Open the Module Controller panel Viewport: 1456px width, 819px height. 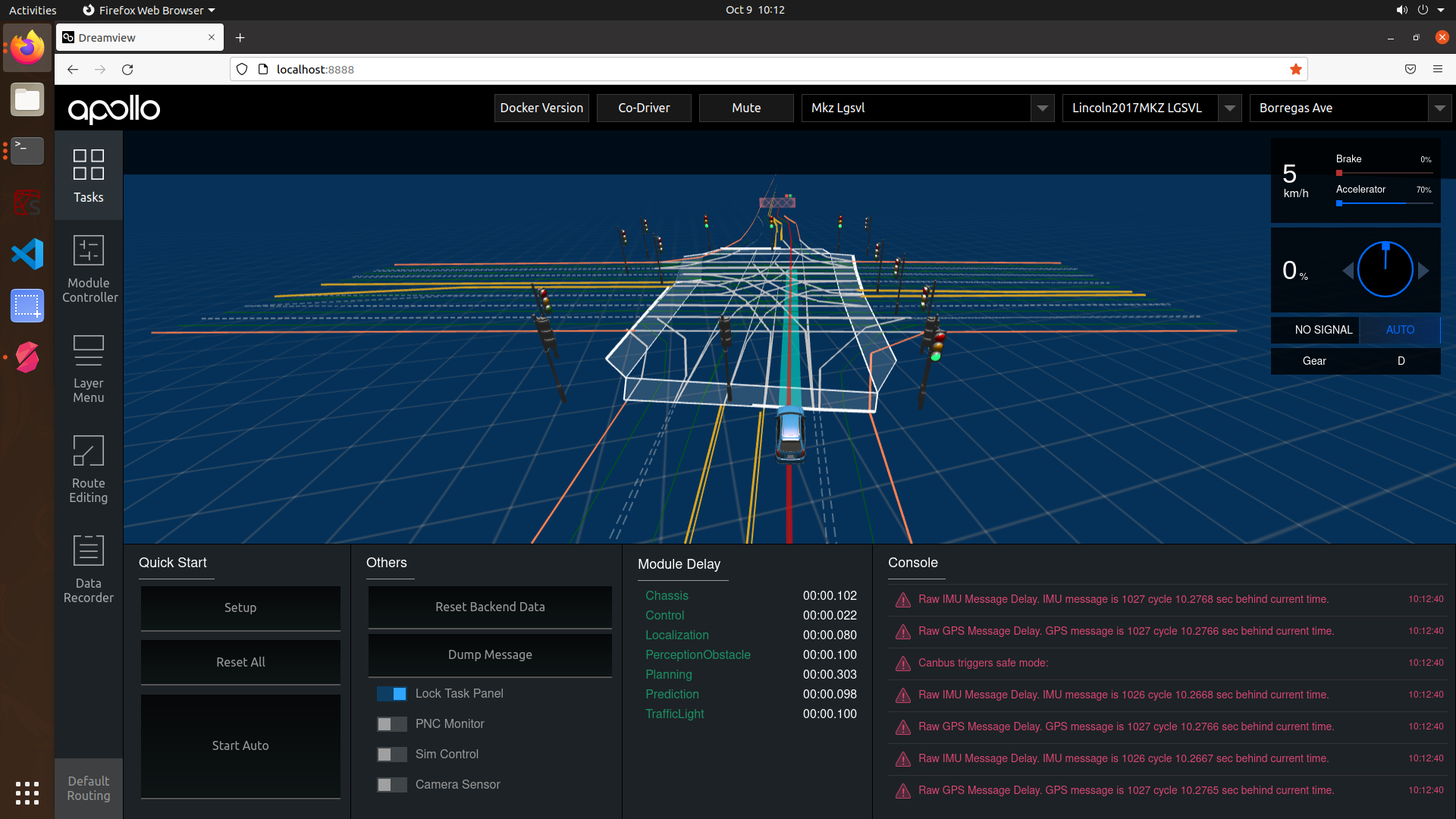click(x=89, y=269)
